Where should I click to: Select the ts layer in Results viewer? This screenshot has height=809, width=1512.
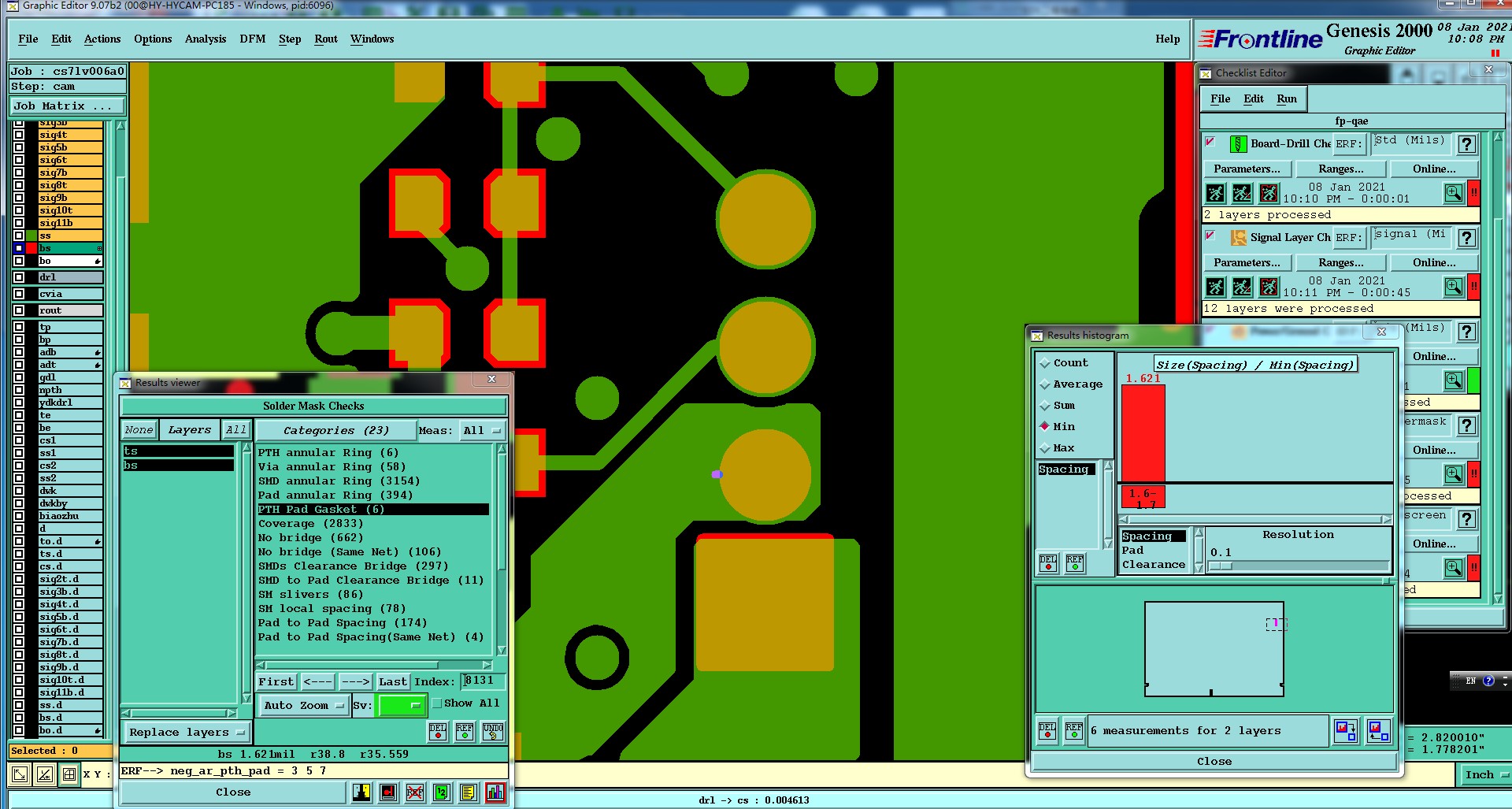pos(178,451)
